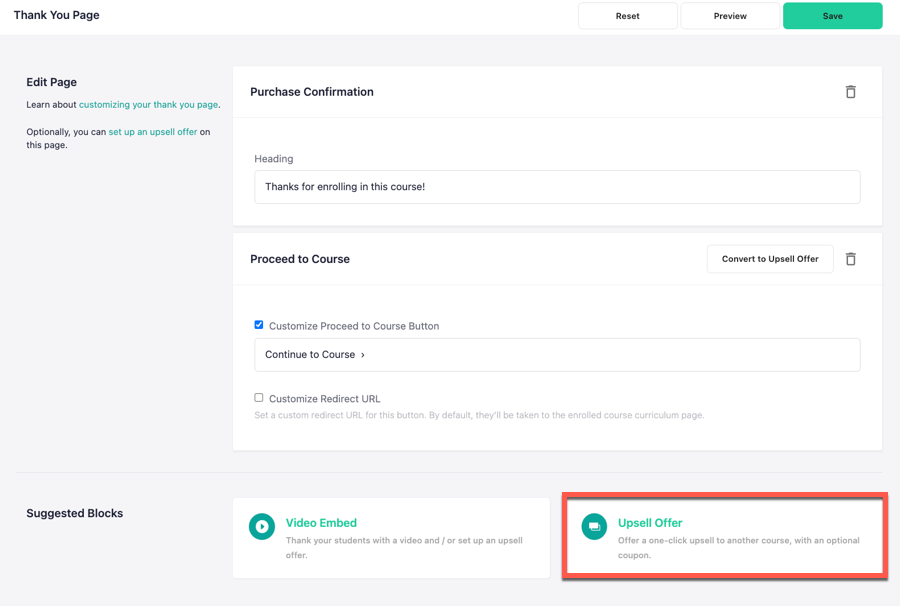Click the Video Embed title text

[x=321, y=523]
